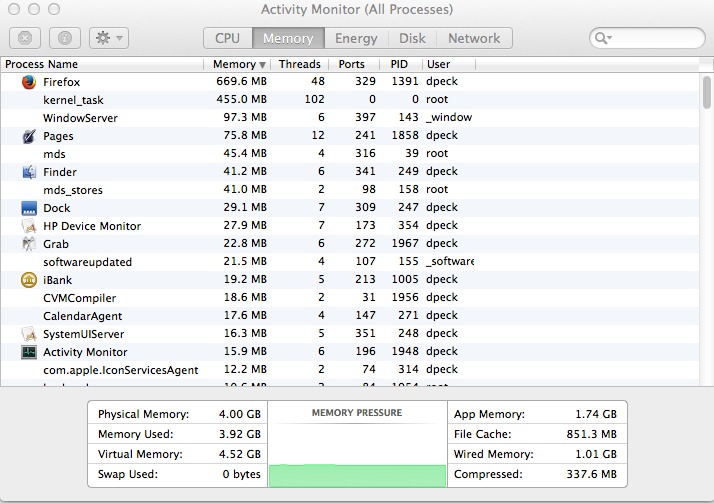Screen dimensions: 714x503
Task: Select the SystemUIServer icon
Action: (29, 334)
